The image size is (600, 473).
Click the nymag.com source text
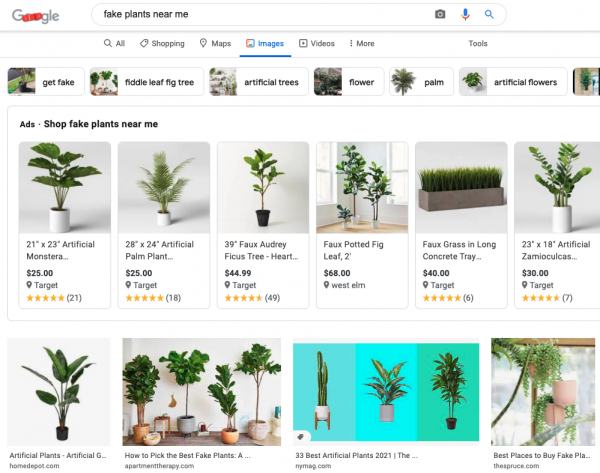click(x=313, y=466)
